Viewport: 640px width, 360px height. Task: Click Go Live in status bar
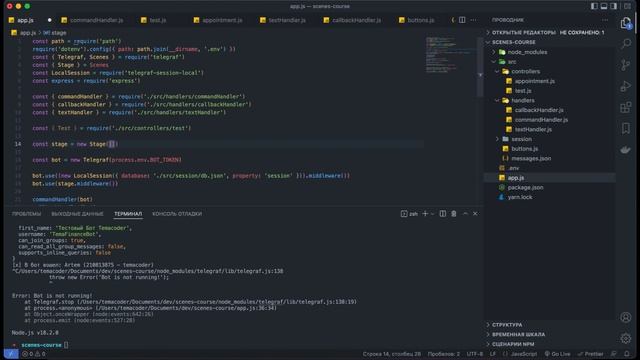[557, 354]
